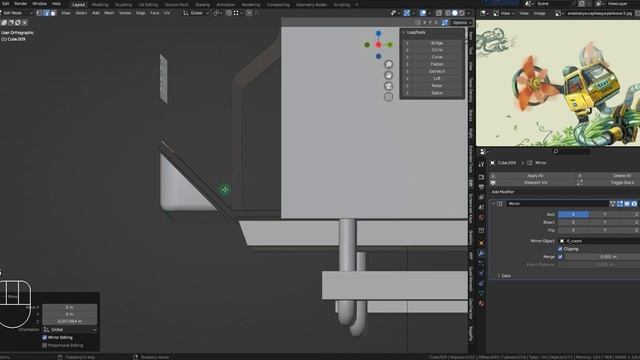The width and height of the screenshot is (640, 360).
Task: Open the Window menu
Action: (39, 4)
